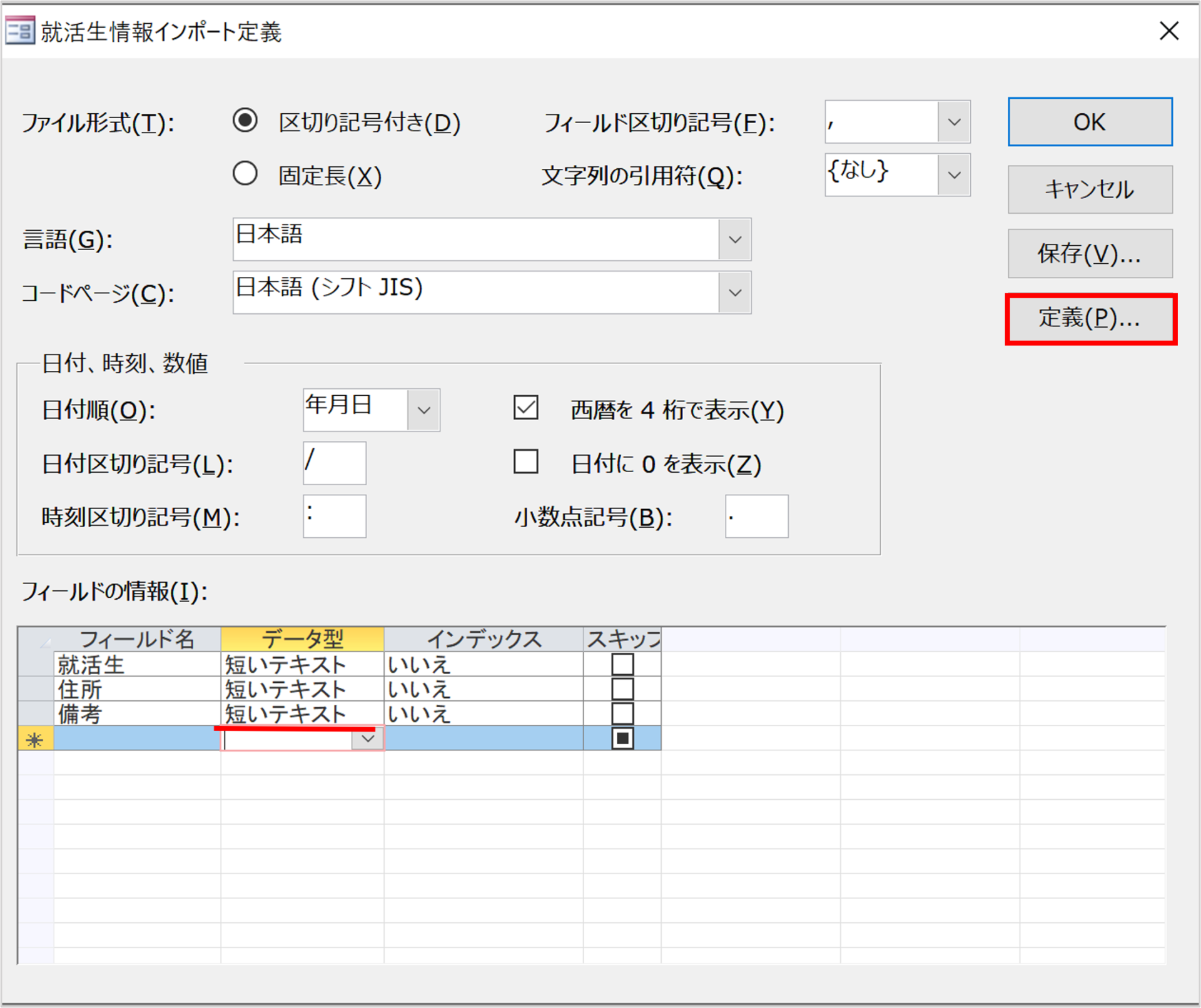
Task: Expand the コードページ combo box
Action: (734, 292)
